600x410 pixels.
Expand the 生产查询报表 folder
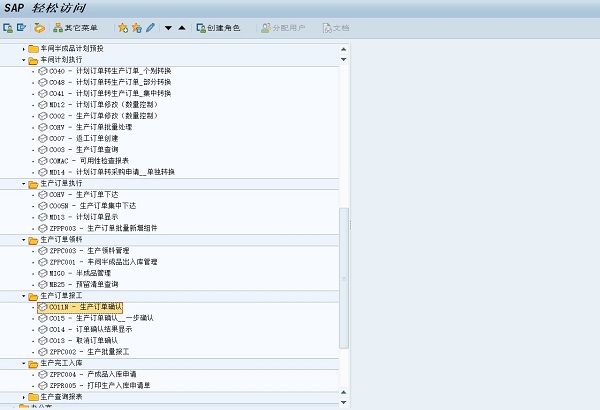pos(24,397)
